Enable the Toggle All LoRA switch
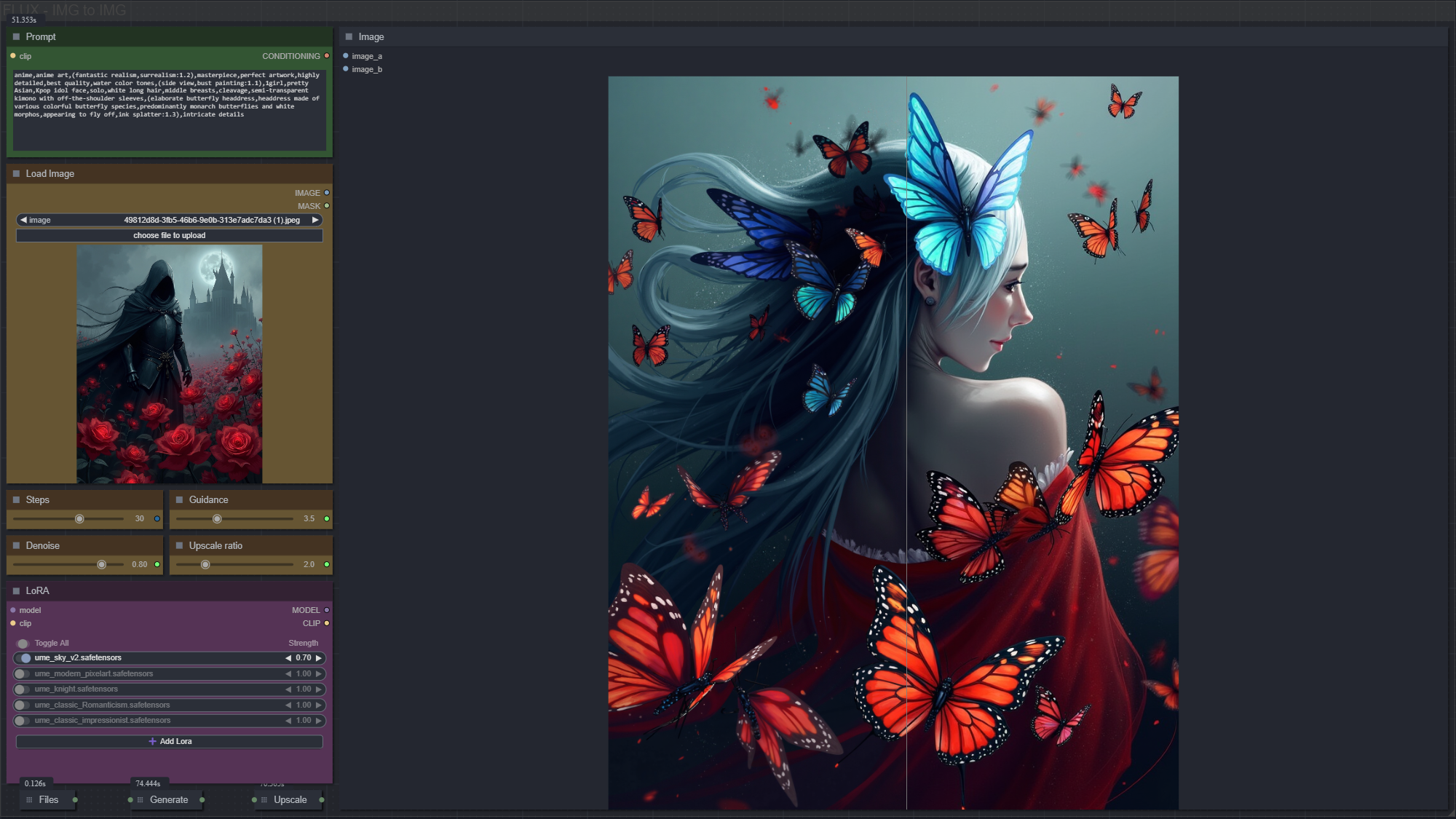The height and width of the screenshot is (819, 1456). (x=23, y=643)
